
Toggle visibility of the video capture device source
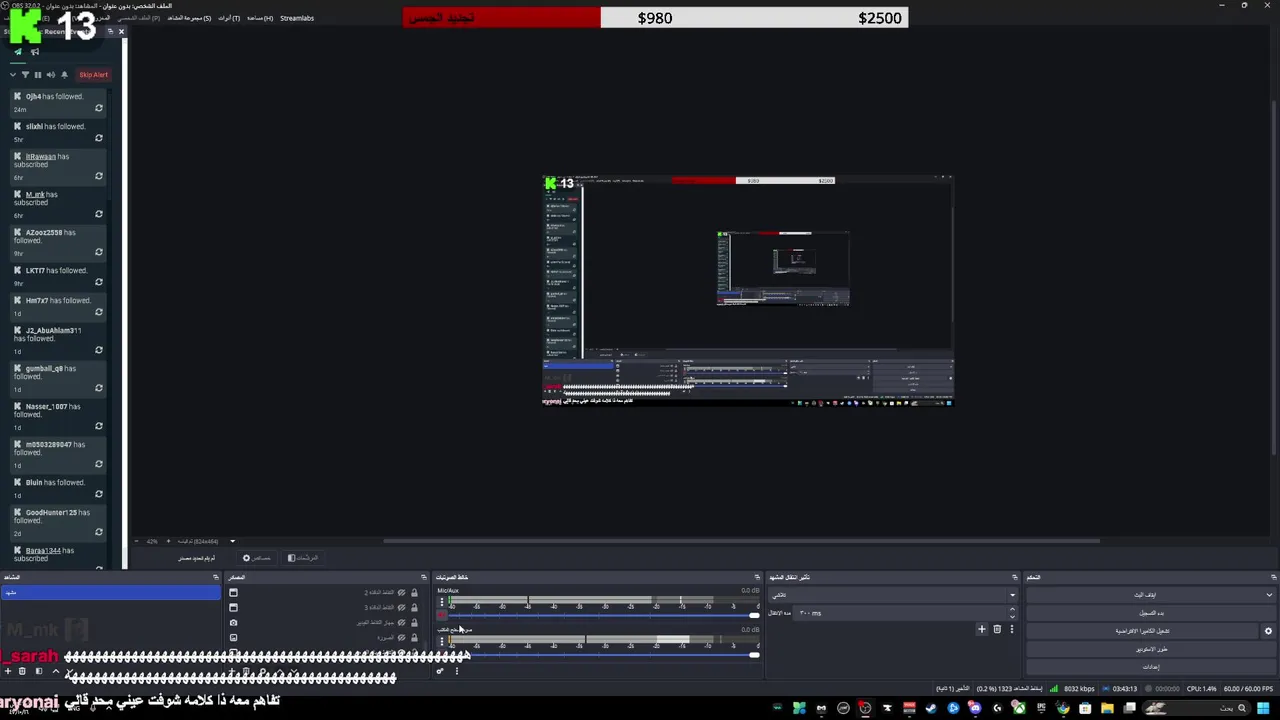402,622
